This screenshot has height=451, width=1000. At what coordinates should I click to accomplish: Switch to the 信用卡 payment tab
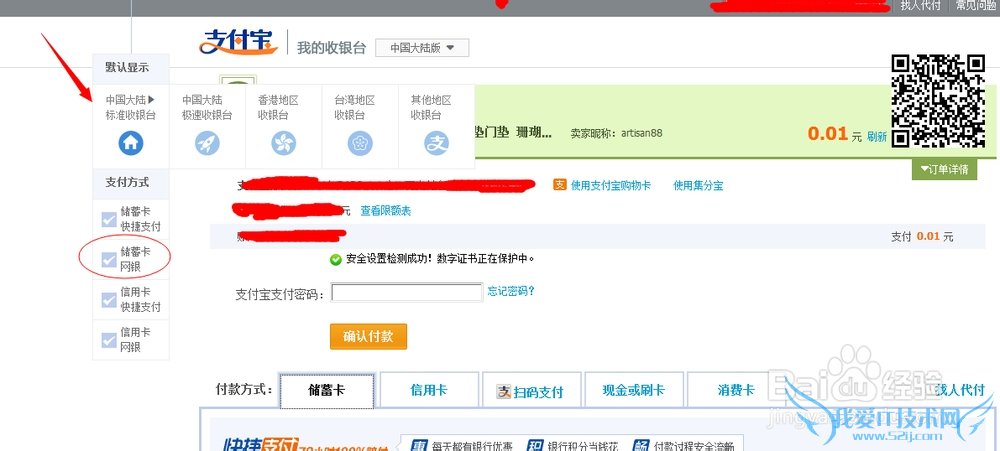[x=429, y=390]
